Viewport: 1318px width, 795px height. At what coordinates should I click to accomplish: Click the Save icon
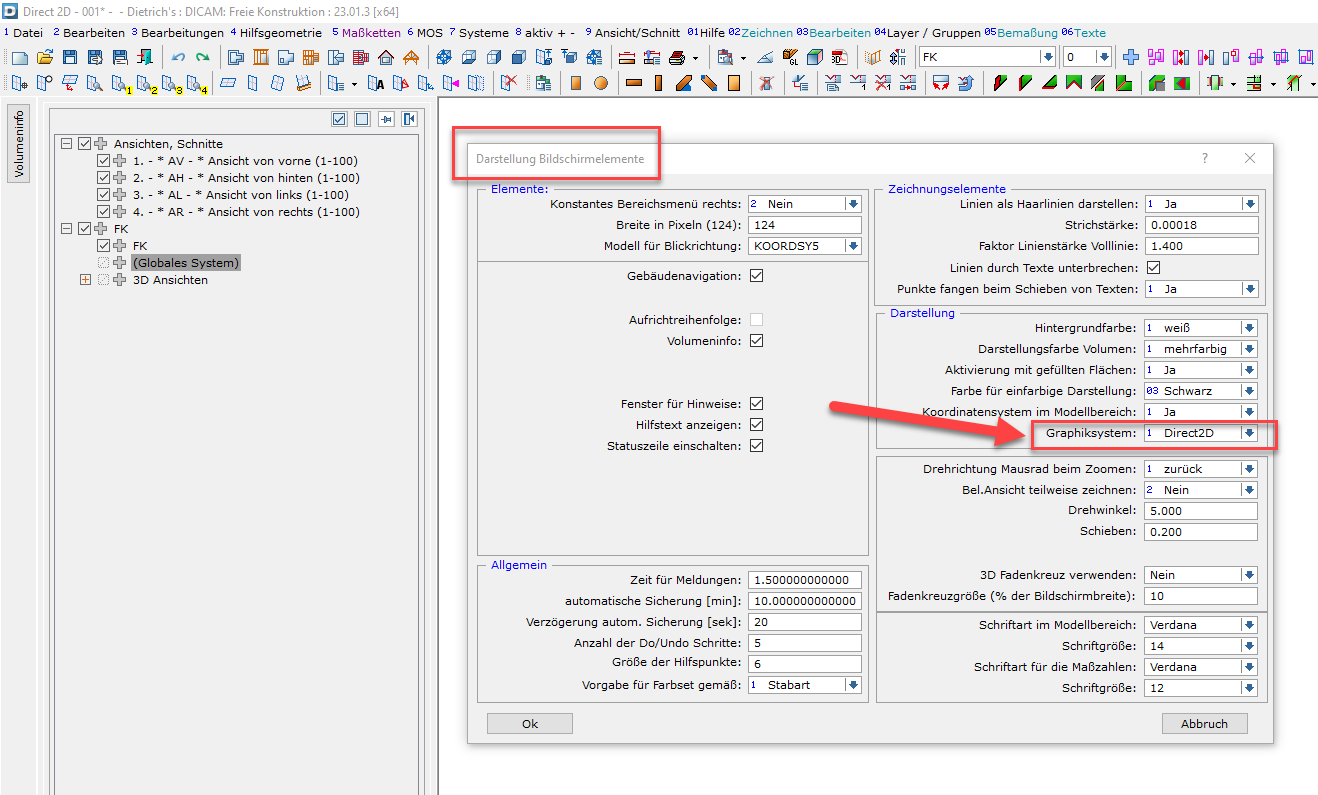[x=68, y=58]
